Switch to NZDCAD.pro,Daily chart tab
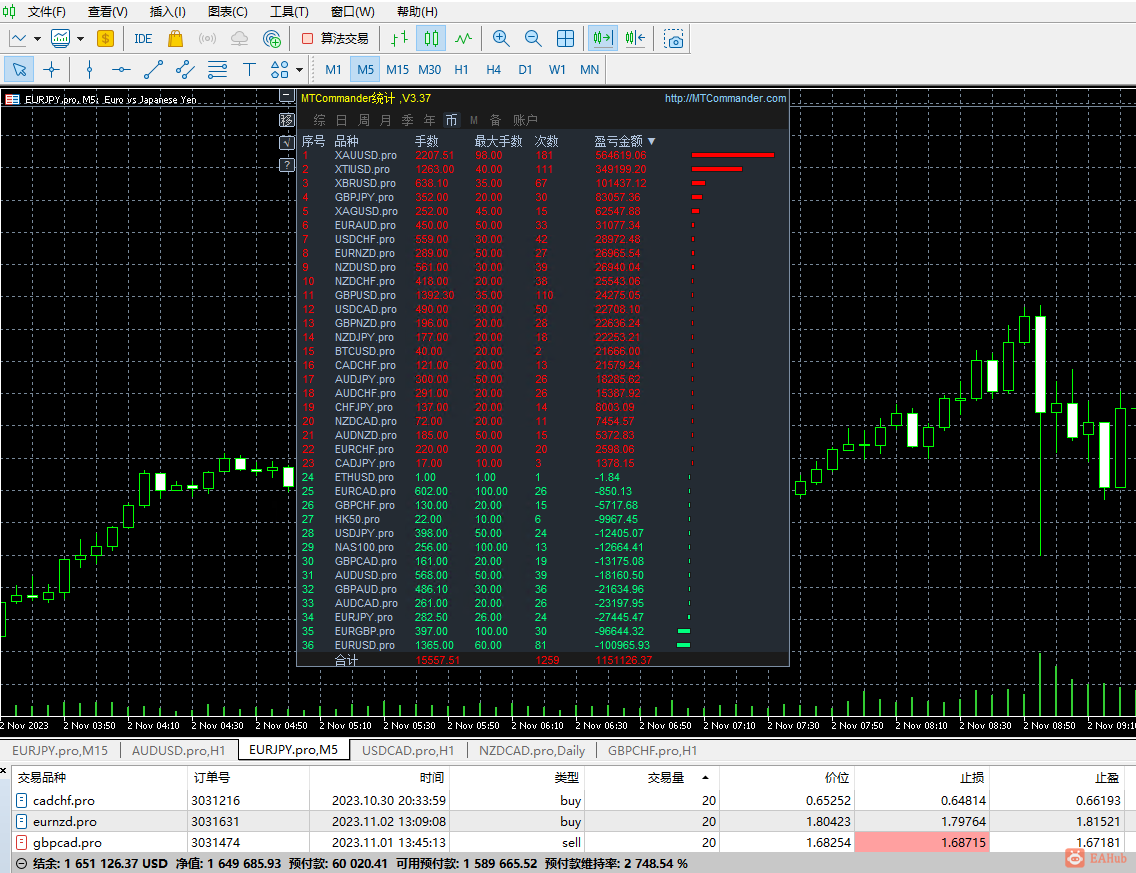Screen dimensions: 1136x873 click(532, 751)
